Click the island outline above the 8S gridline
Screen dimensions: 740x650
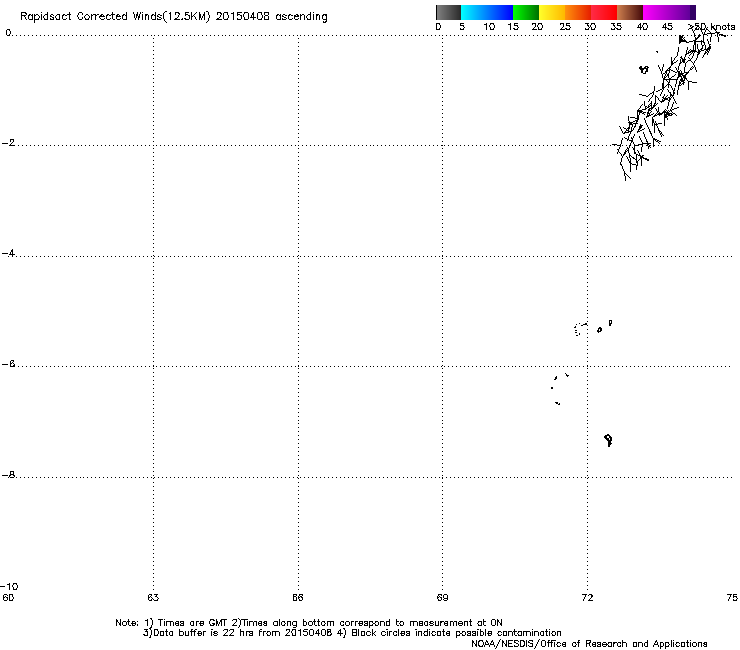coord(608,440)
